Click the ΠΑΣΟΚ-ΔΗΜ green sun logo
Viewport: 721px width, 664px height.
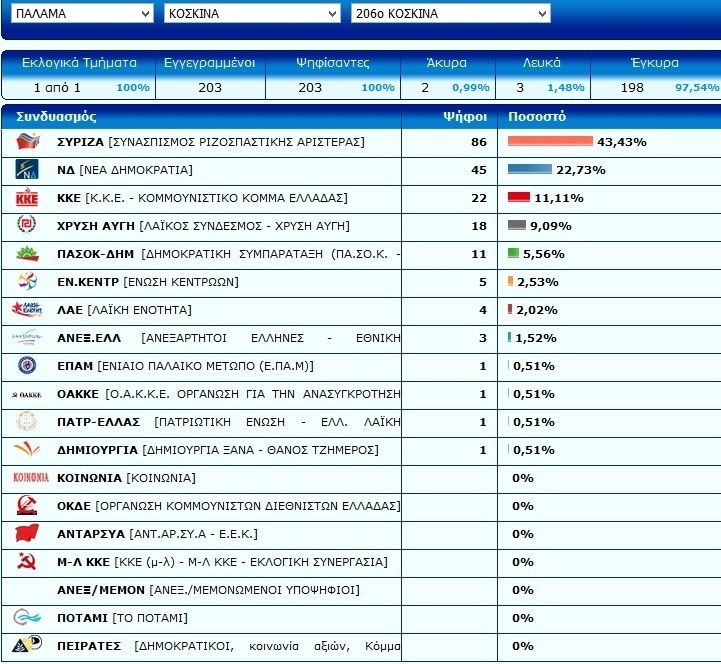pos(27,253)
